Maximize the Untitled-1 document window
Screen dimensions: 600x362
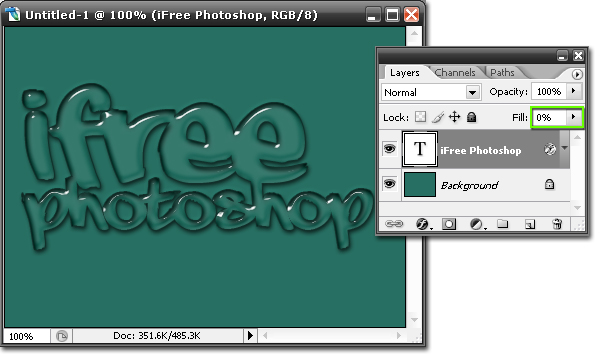[392, 15]
